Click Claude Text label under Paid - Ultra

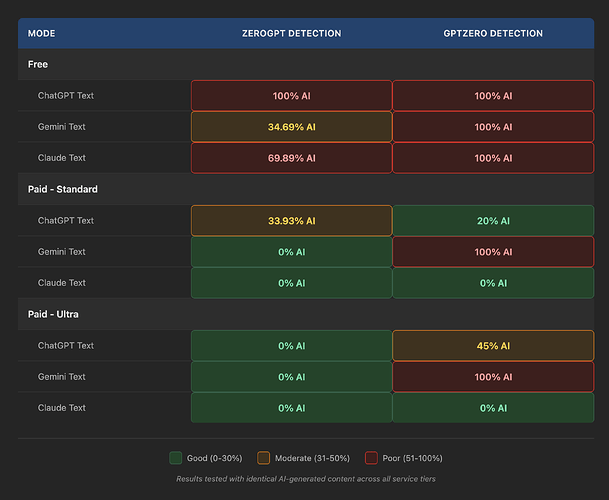click(61, 408)
